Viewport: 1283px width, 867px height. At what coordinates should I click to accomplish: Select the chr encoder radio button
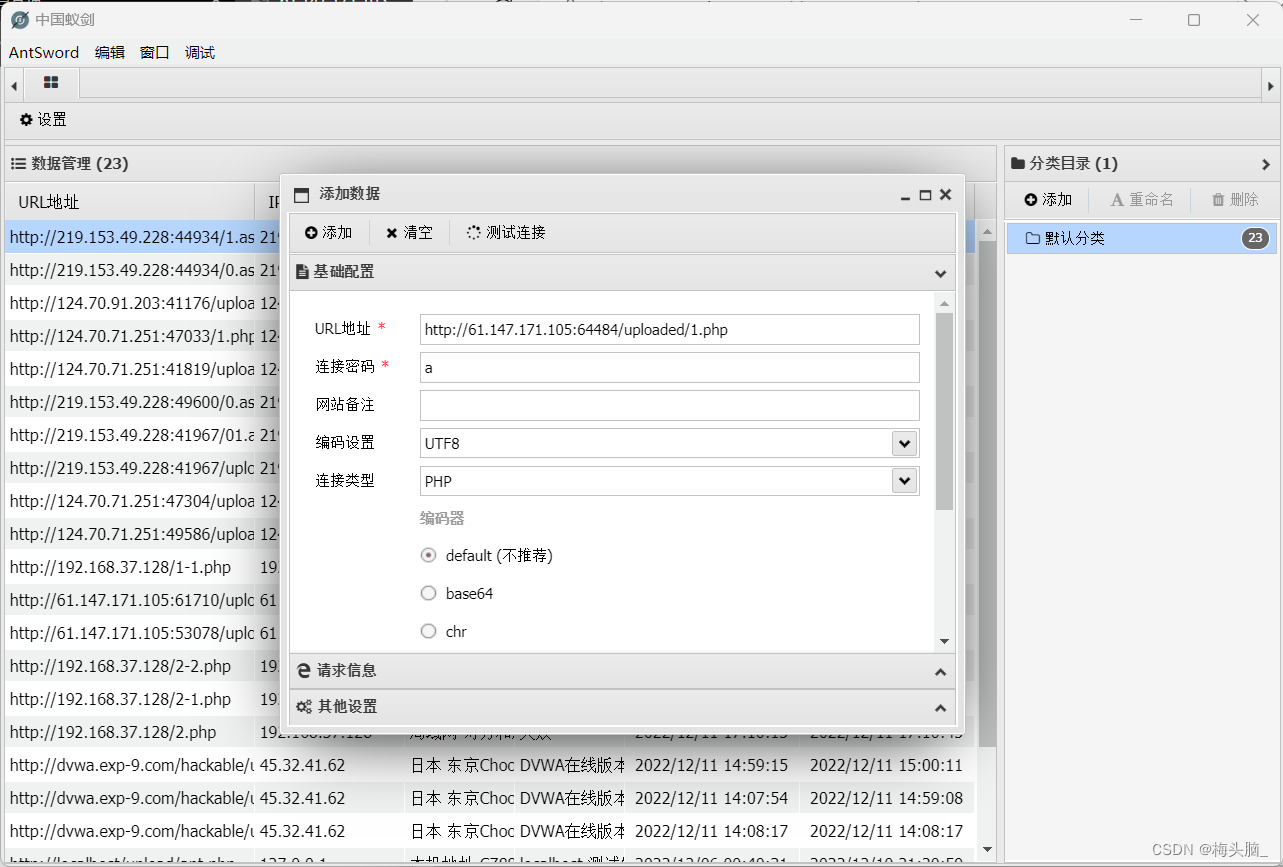428,630
